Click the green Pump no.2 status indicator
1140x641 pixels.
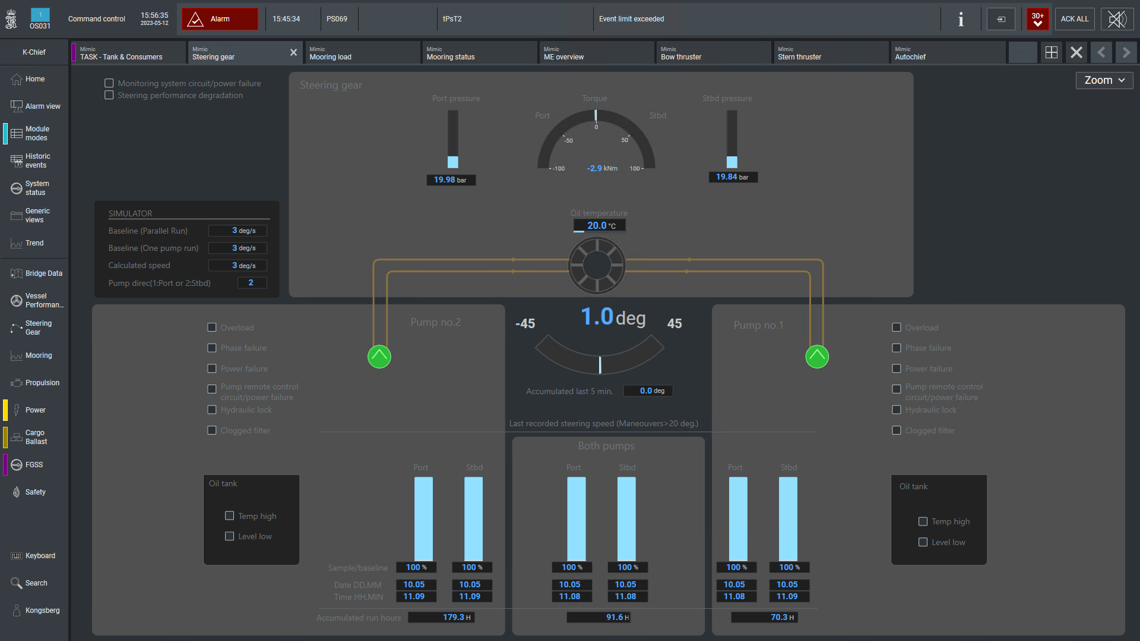pos(379,356)
